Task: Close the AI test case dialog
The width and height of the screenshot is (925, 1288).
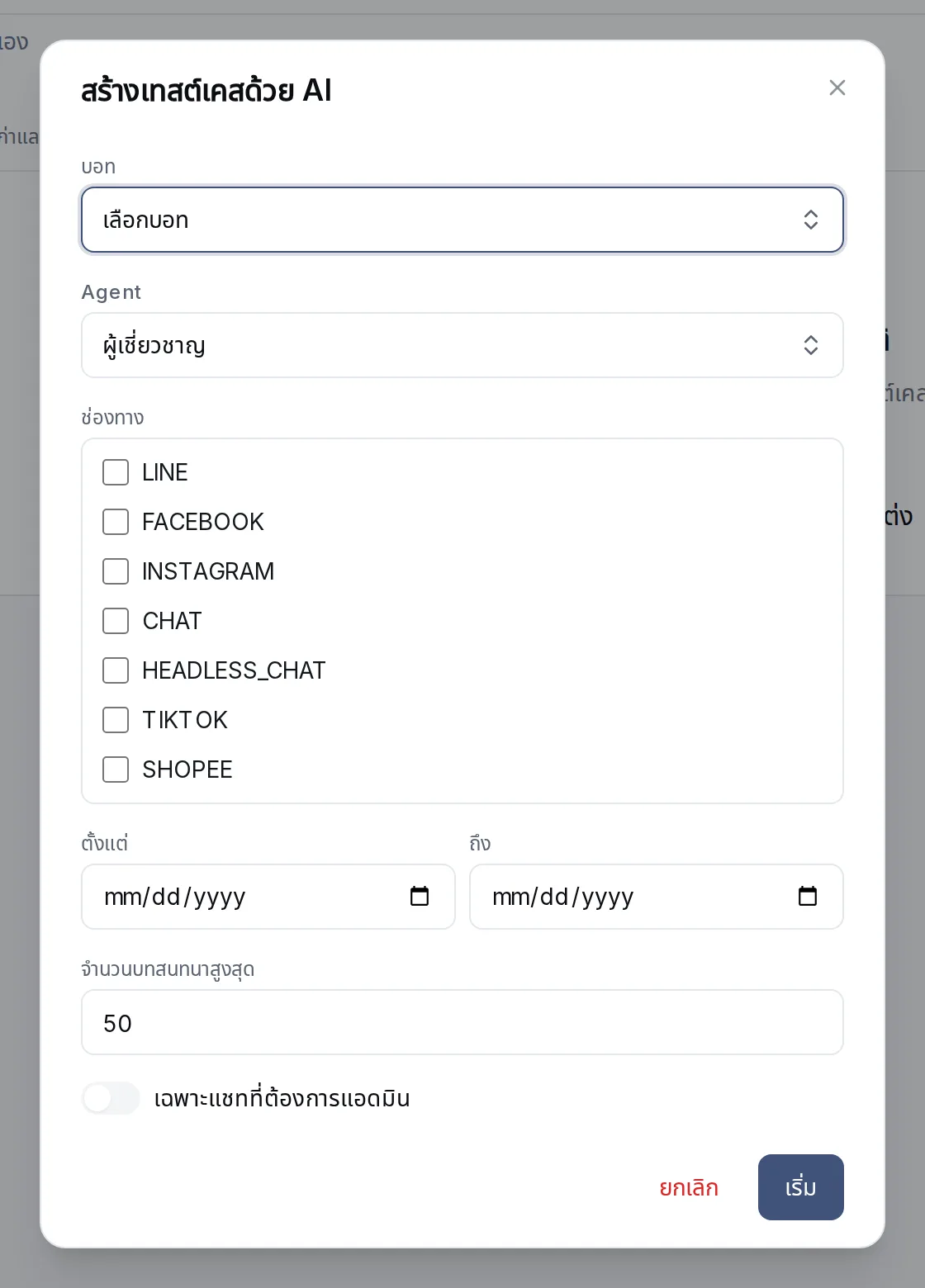Action: pyautogui.click(x=837, y=88)
